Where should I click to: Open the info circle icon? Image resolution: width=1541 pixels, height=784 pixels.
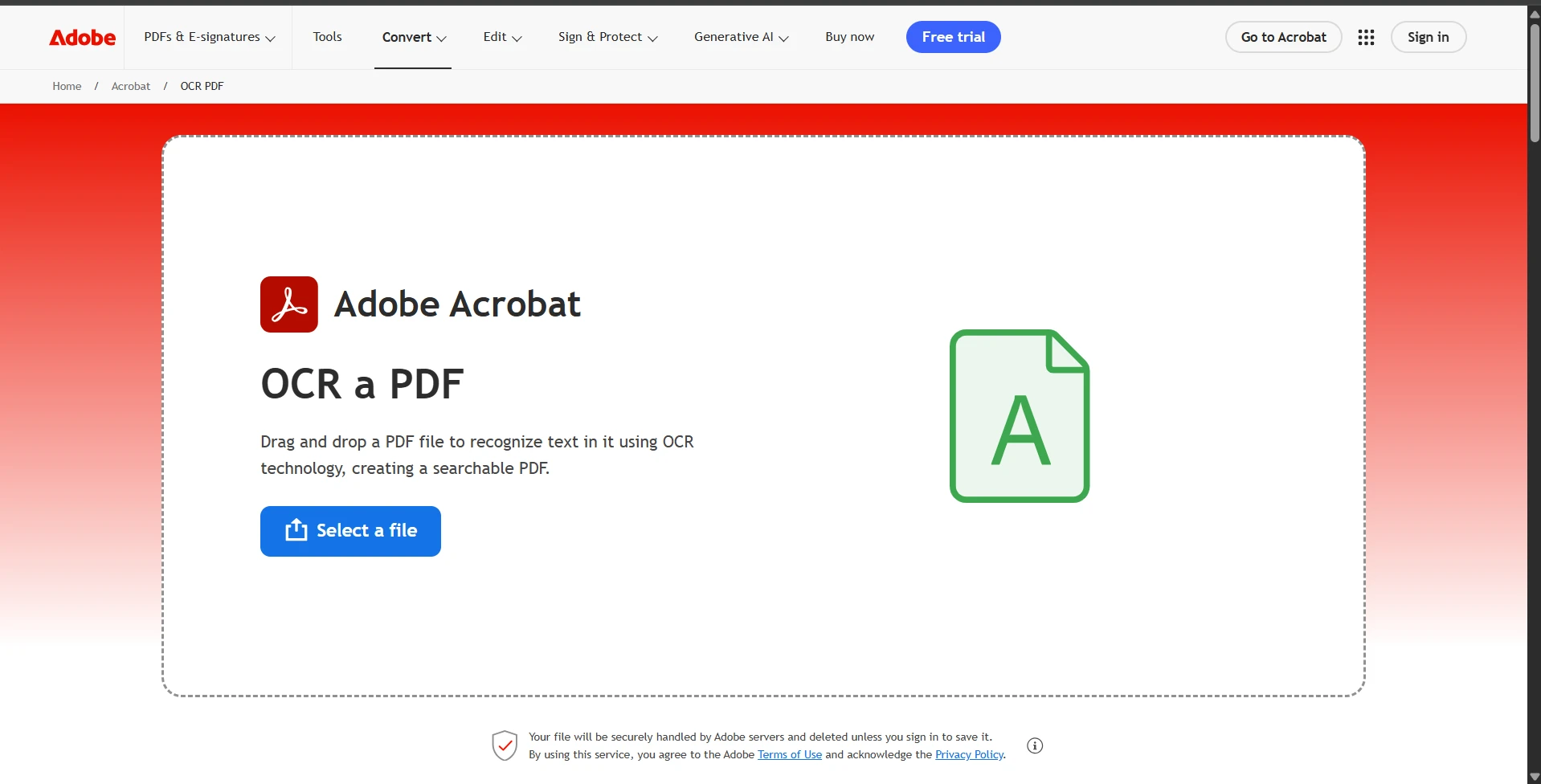[x=1035, y=745]
